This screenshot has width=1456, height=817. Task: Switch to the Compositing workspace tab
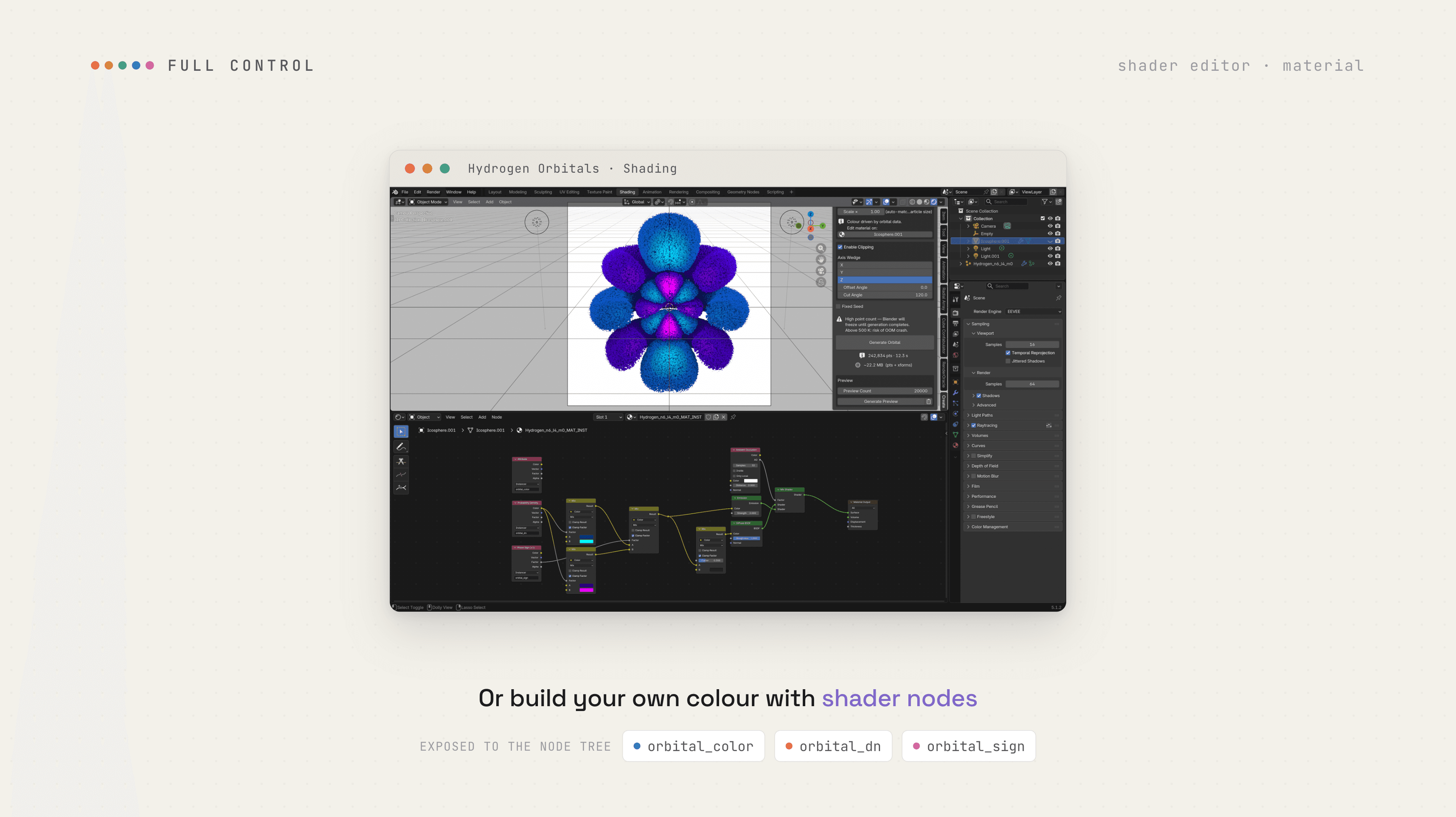tap(708, 192)
